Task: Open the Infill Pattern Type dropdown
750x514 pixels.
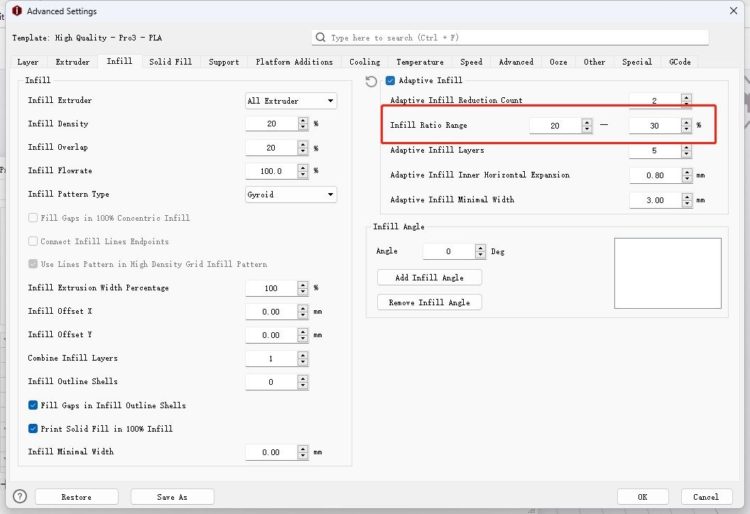Action: (x=291, y=194)
